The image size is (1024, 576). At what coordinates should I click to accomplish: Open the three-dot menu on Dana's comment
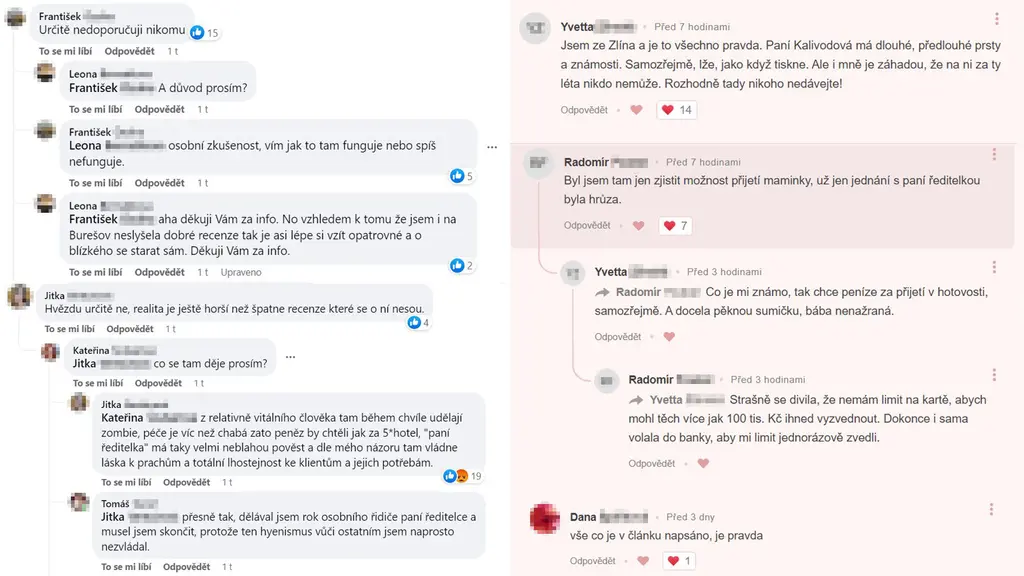993,510
